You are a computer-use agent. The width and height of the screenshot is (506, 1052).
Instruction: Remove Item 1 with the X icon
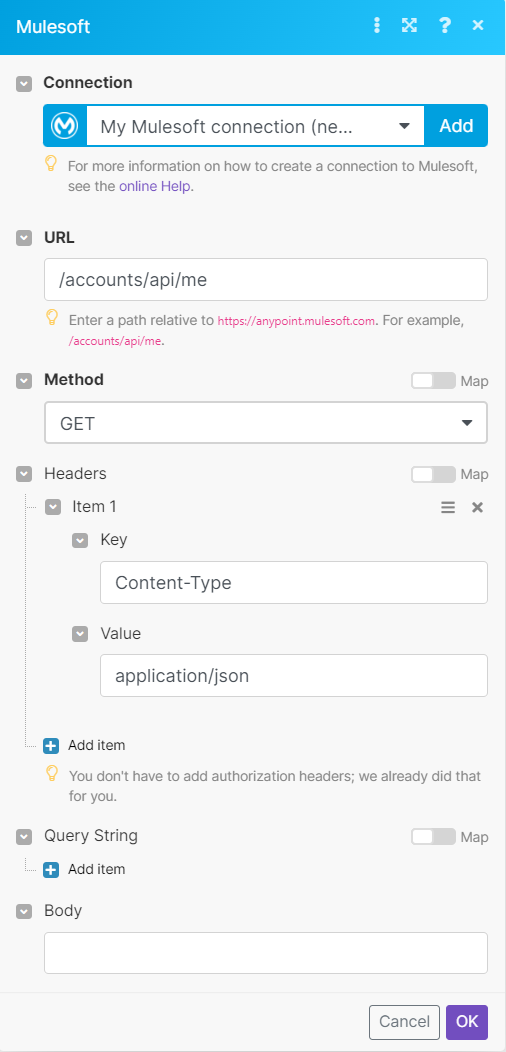[477, 507]
